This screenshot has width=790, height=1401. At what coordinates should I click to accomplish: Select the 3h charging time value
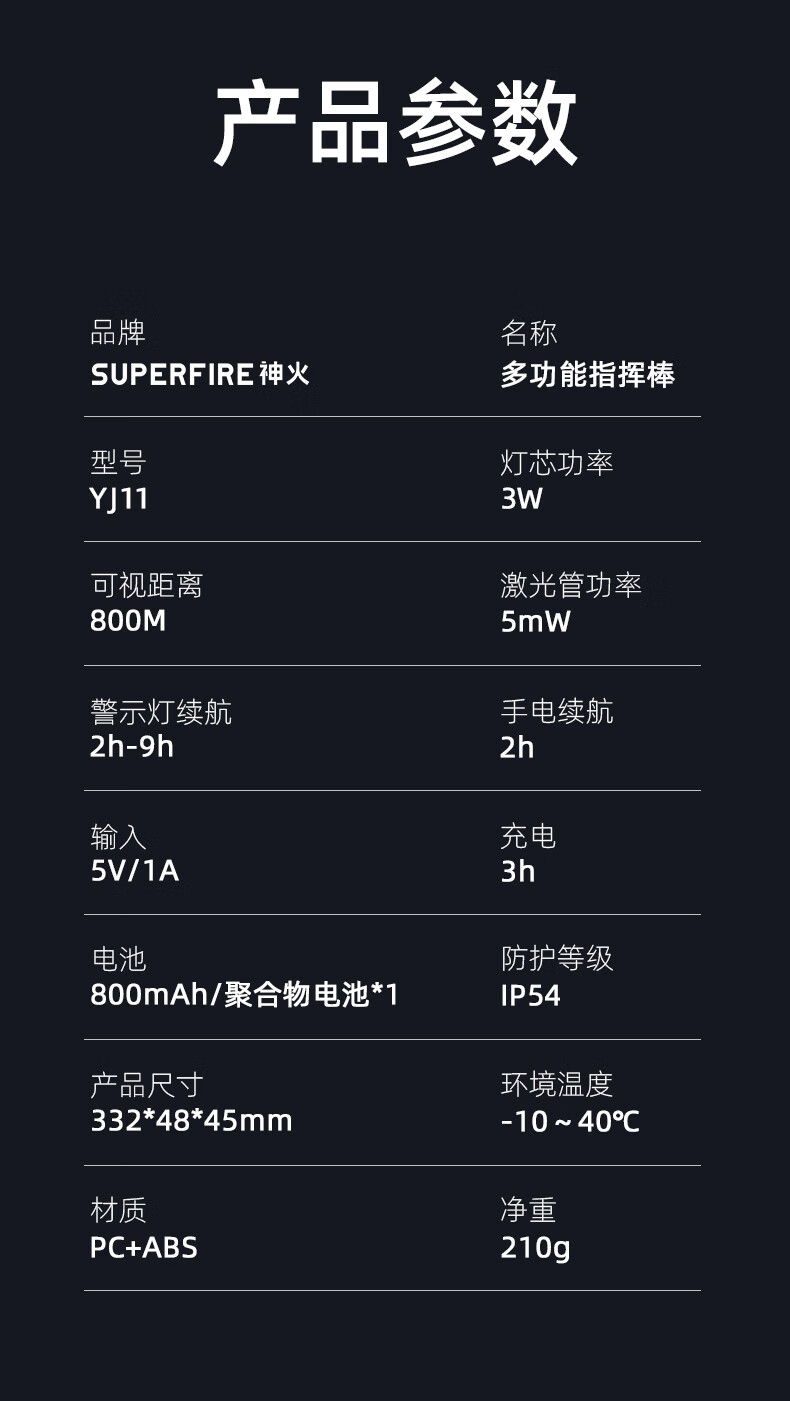(517, 871)
